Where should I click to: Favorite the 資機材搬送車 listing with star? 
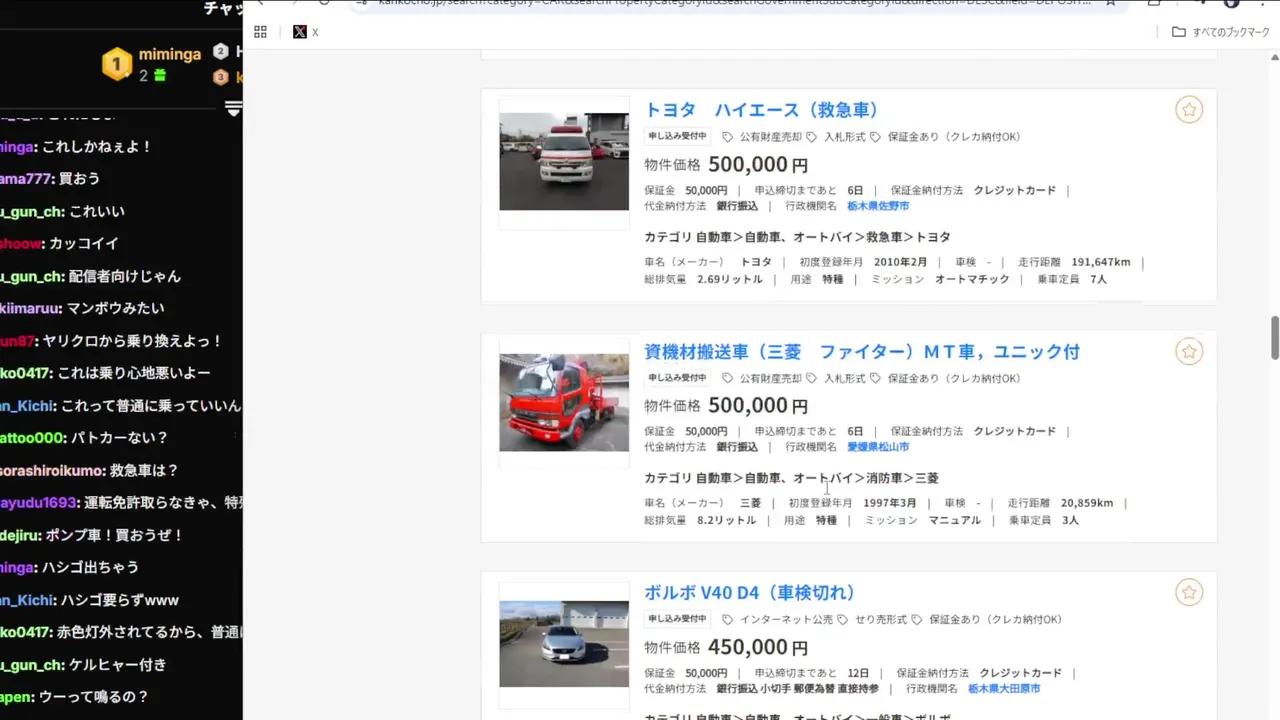(1189, 351)
